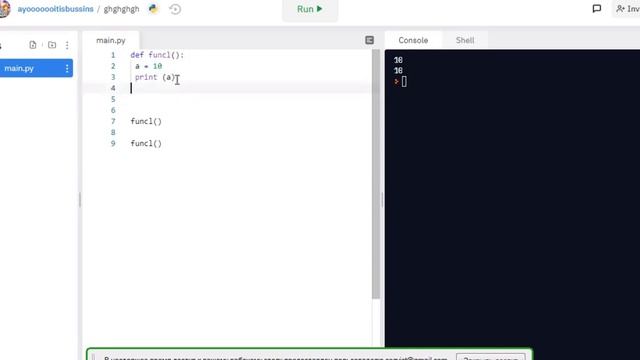Click the editor vertical scrollbar
The height and width of the screenshot is (360, 640).
[376, 175]
